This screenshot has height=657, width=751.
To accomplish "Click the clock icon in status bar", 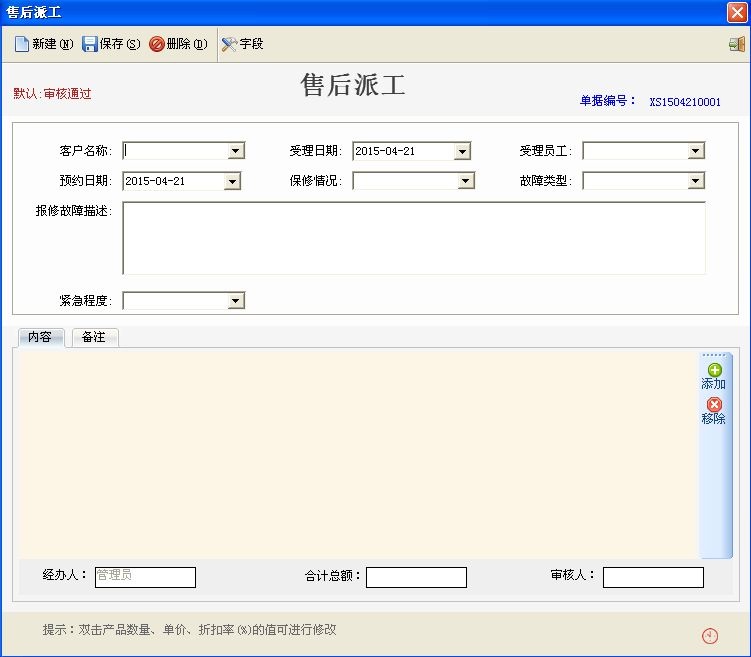I will (710, 635).
